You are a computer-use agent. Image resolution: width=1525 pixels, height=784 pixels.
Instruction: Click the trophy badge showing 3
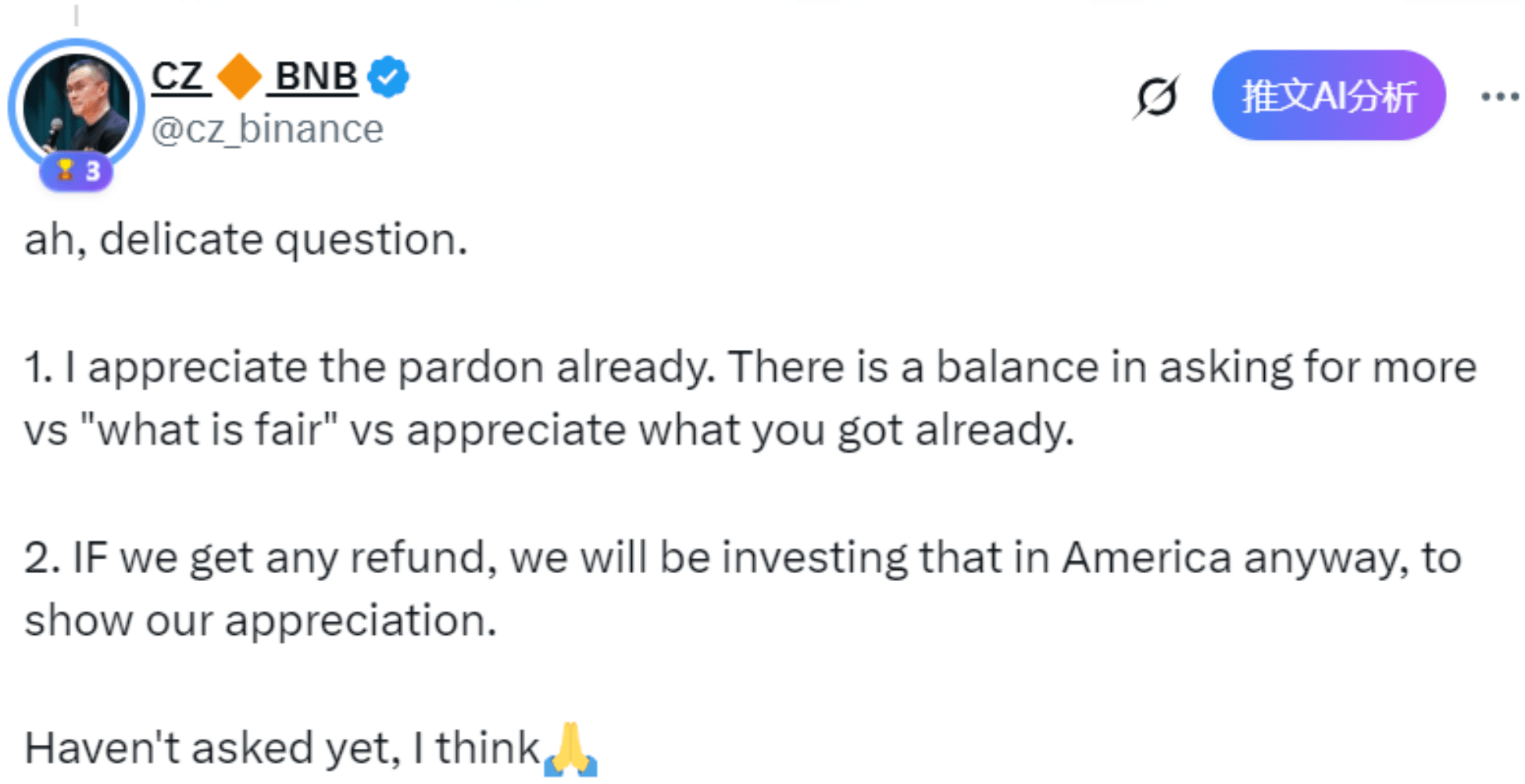[77, 171]
